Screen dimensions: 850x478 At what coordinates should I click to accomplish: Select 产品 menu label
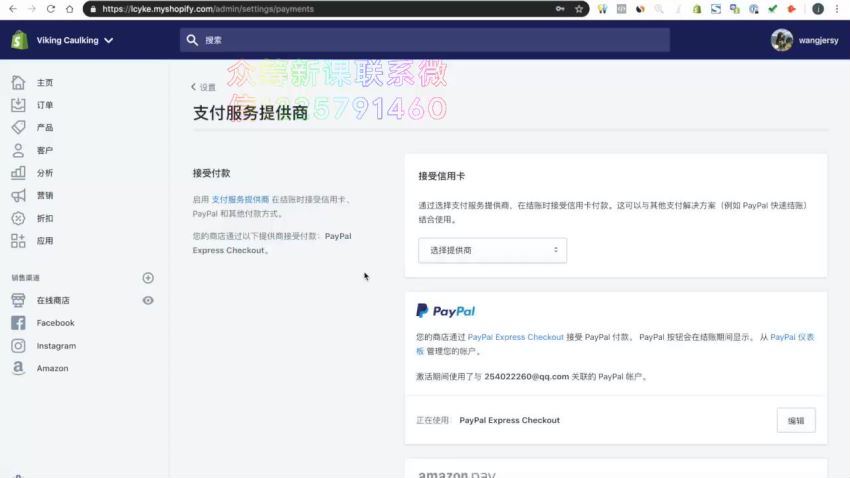[45, 127]
